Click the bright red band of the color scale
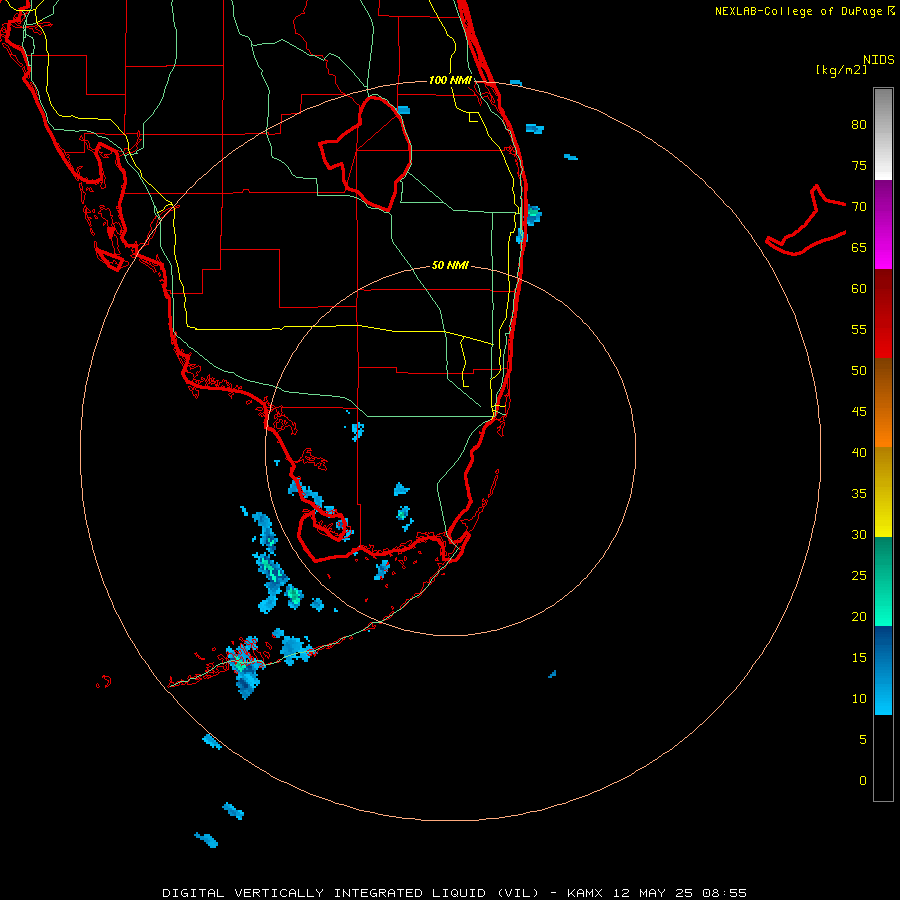Screen dimensions: 900x900 (883, 313)
